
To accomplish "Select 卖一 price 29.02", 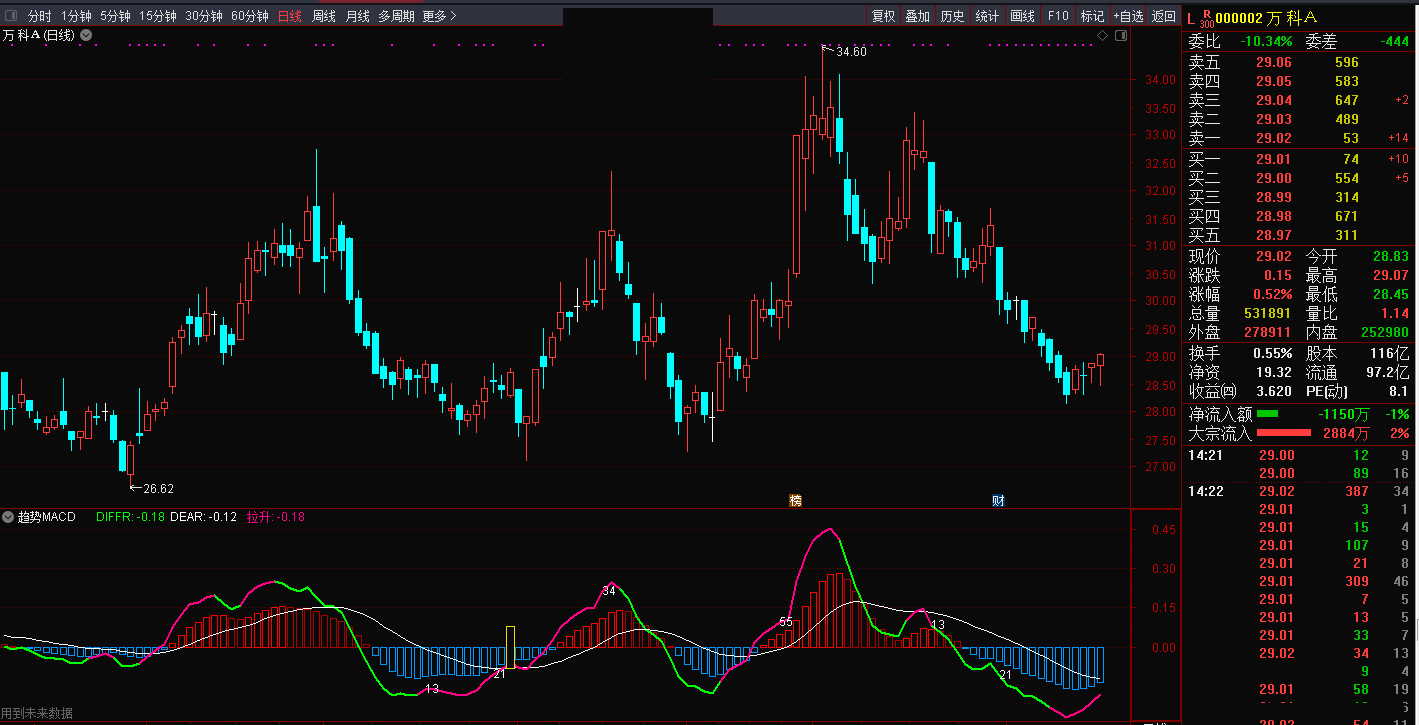I will tap(1274, 138).
